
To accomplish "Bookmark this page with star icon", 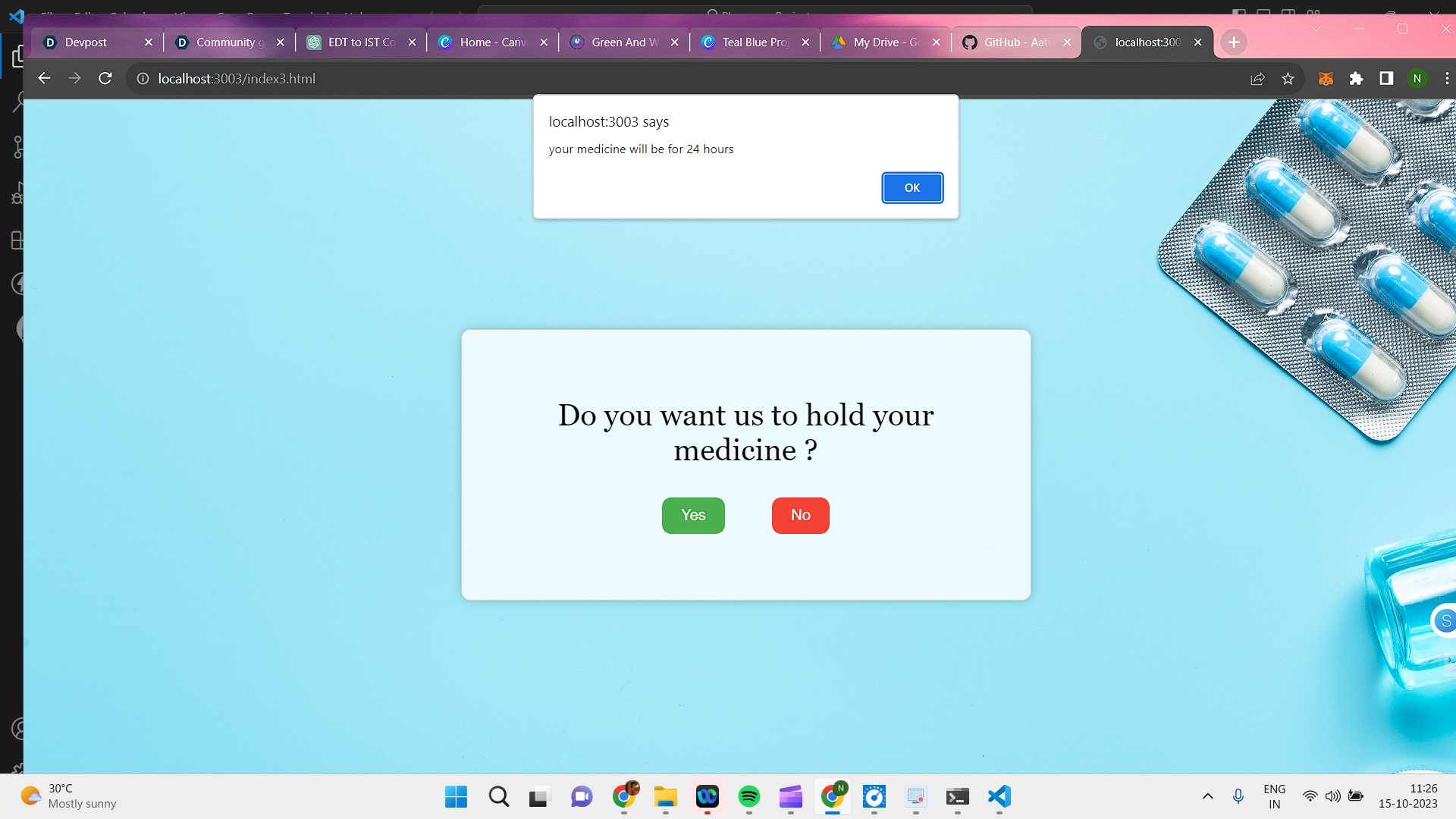I will pos(1288,78).
